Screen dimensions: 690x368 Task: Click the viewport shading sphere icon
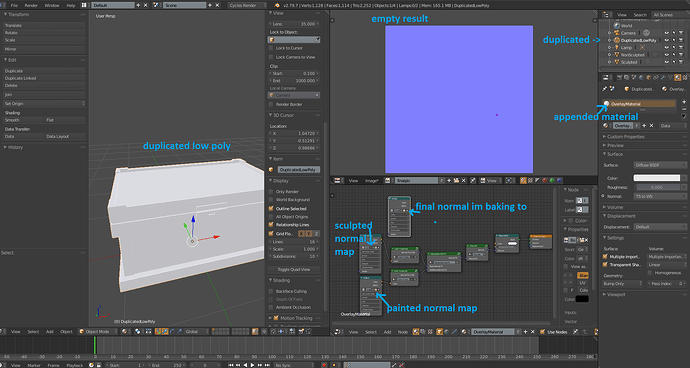[125, 331]
